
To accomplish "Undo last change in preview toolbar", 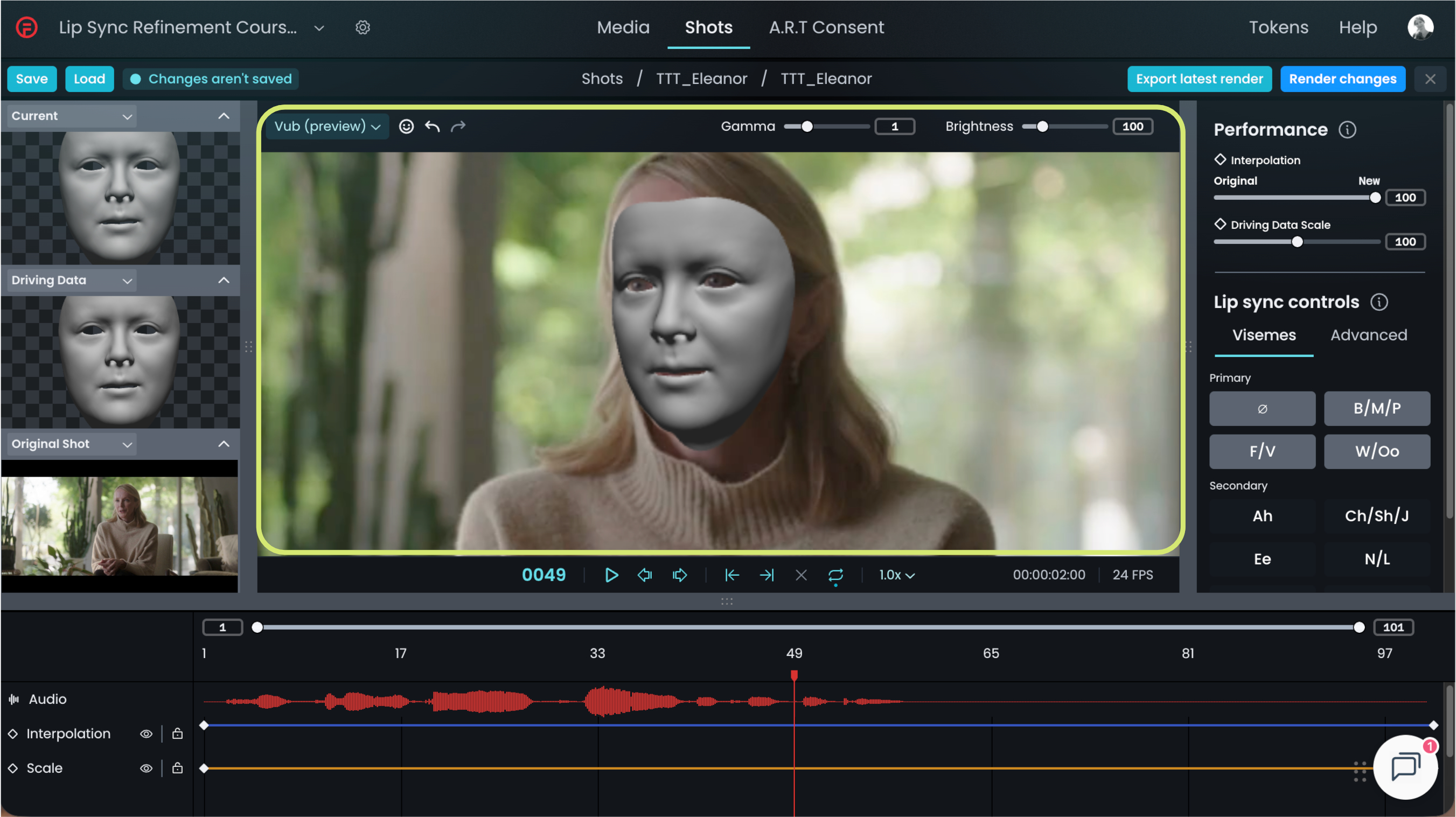I will pyautogui.click(x=433, y=126).
